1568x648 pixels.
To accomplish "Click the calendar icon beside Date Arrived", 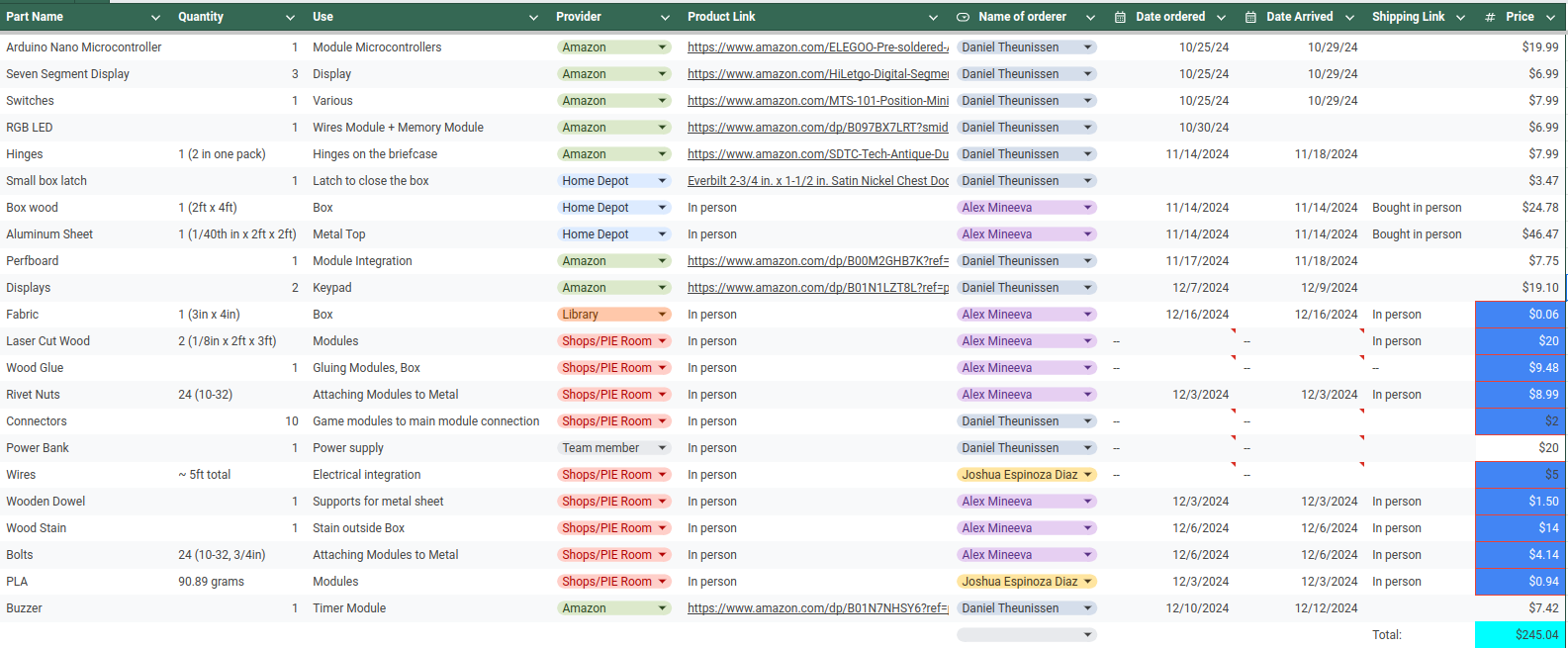I will [1250, 17].
